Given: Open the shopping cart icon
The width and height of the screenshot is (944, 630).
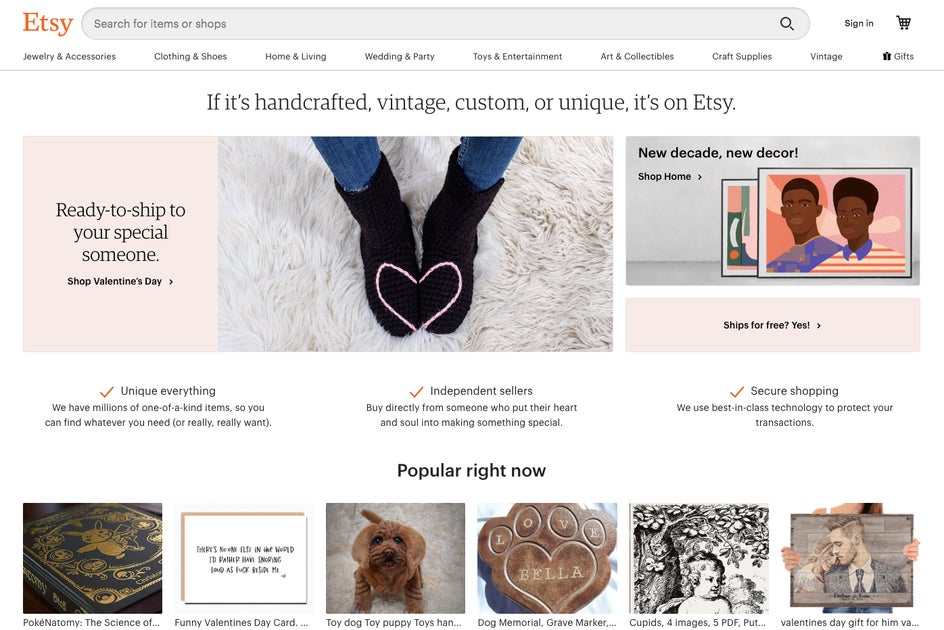Looking at the screenshot, I should pos(904,23).
